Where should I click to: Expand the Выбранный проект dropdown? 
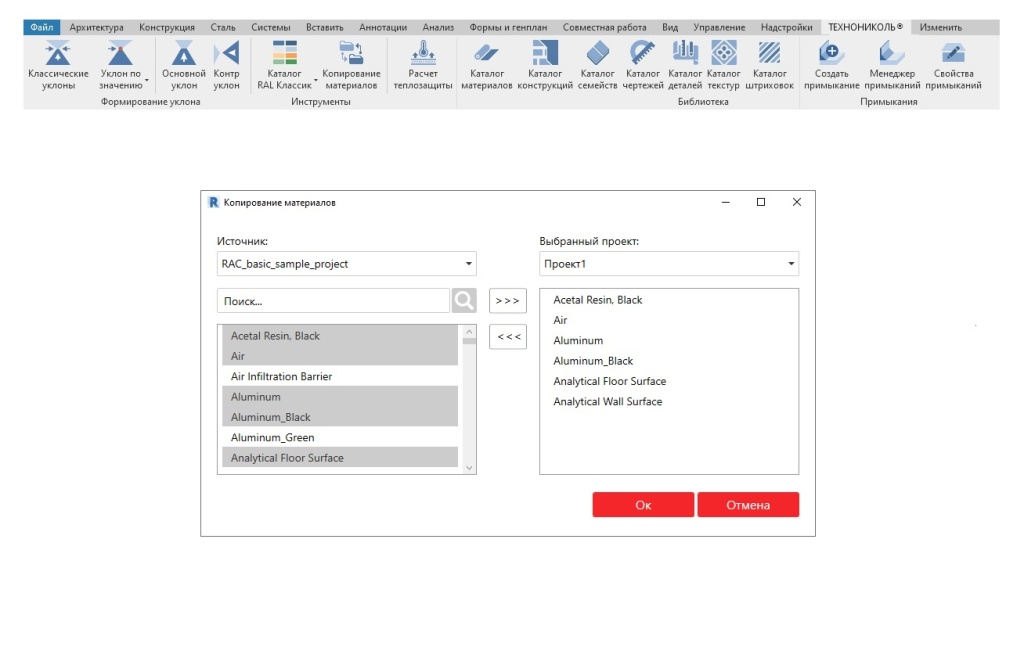791,264
